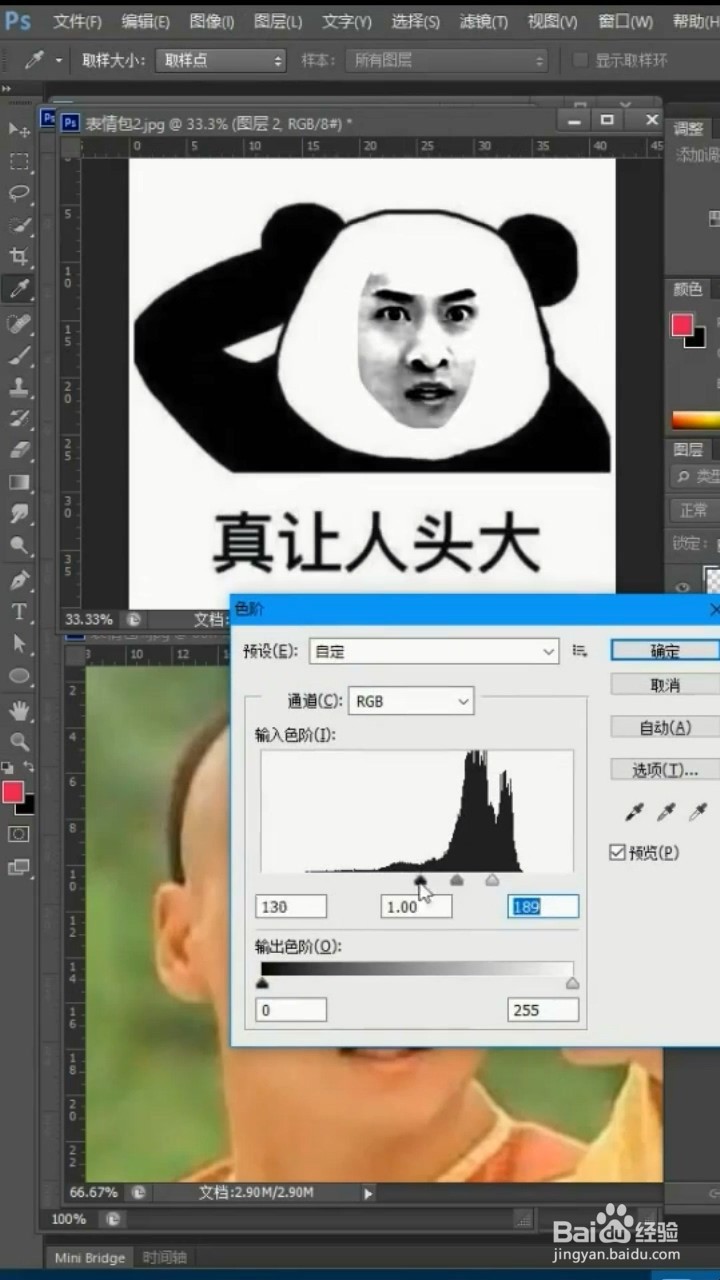Open the 图像(I) menu

[x=211, y=21]
